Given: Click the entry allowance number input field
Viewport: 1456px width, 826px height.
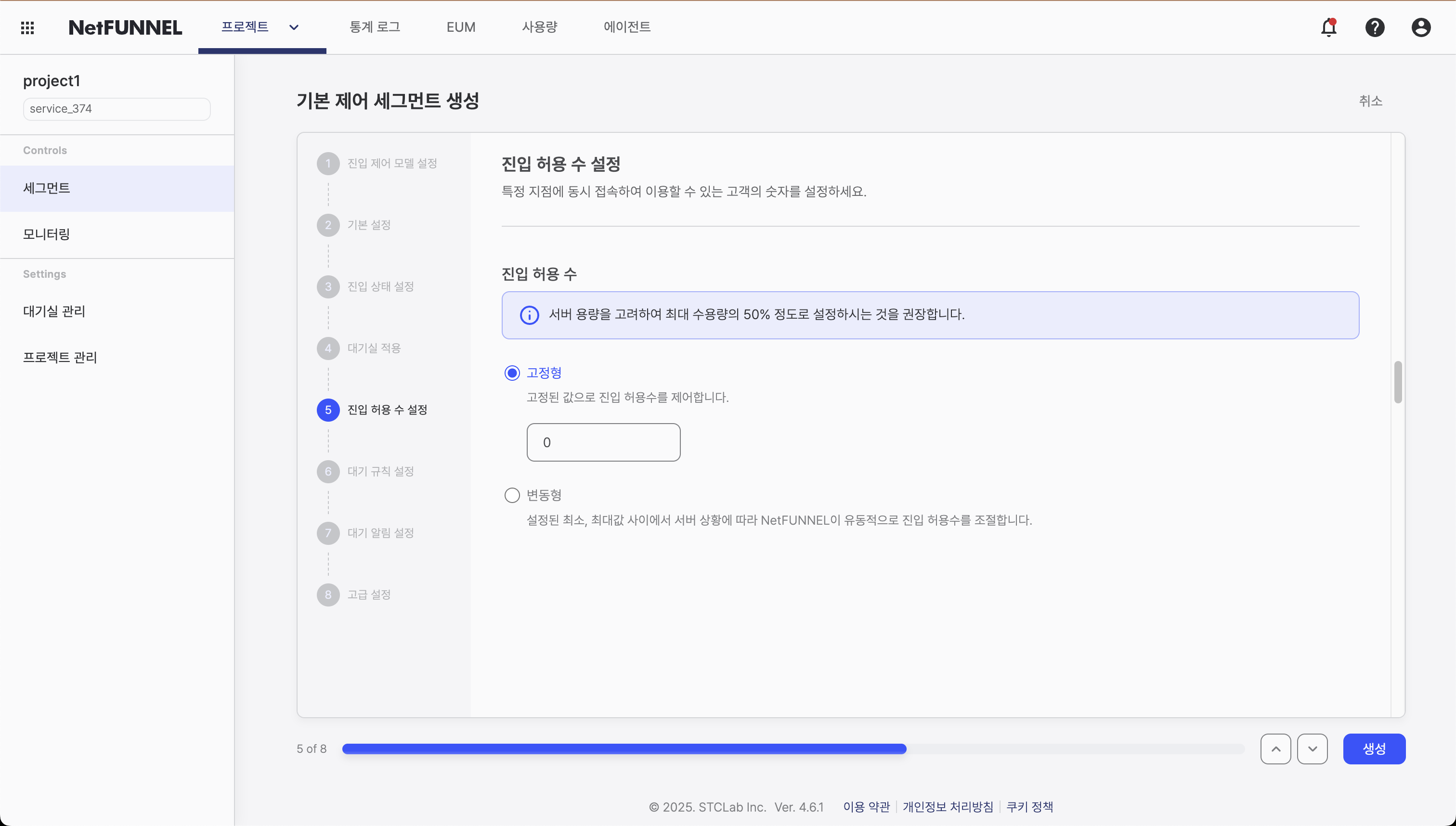Looking at the screenshot, I should click(x=603, y=442).
